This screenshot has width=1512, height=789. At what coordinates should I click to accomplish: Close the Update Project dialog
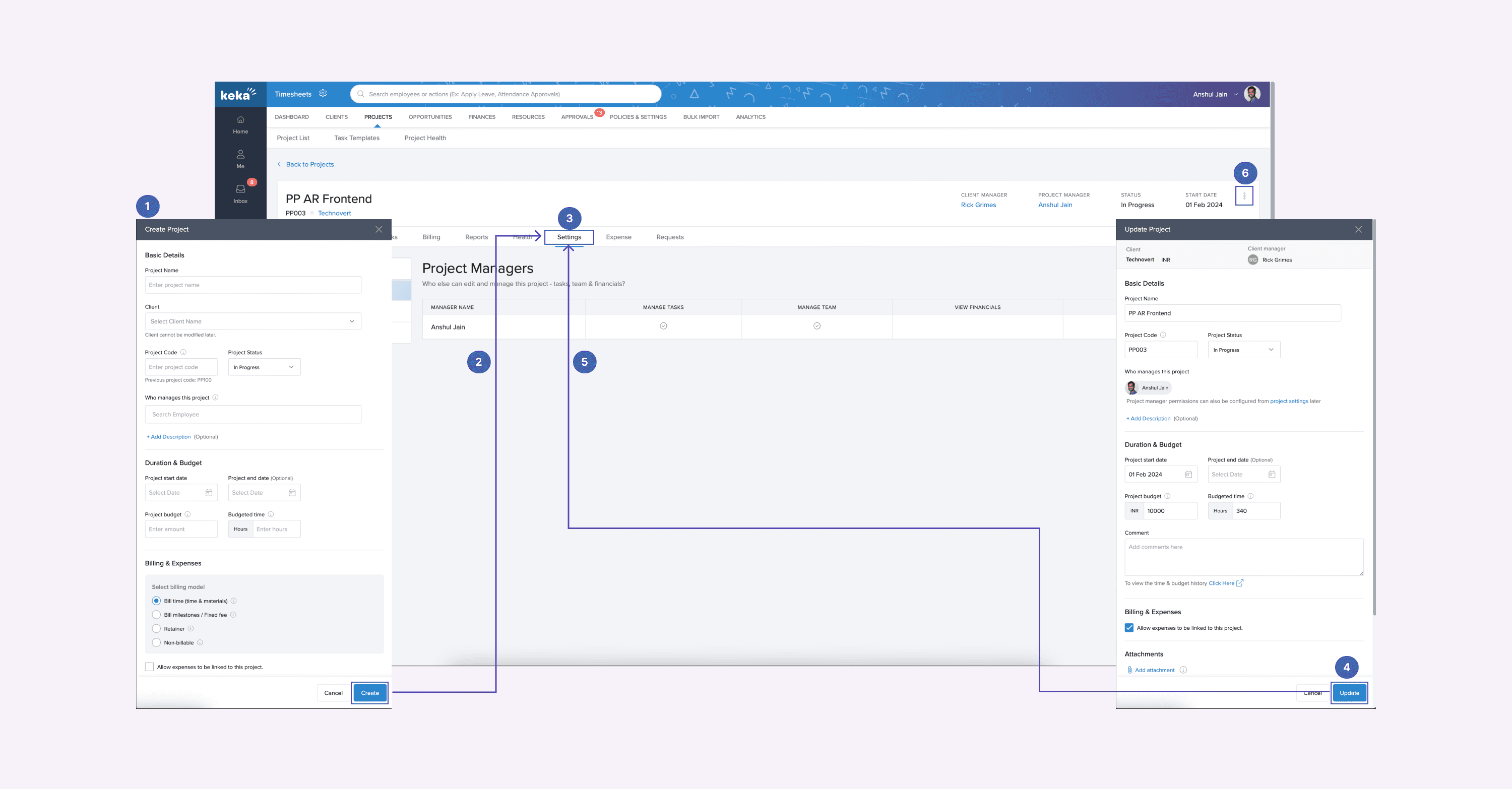pyautogui.click(x=1358, y=229)
